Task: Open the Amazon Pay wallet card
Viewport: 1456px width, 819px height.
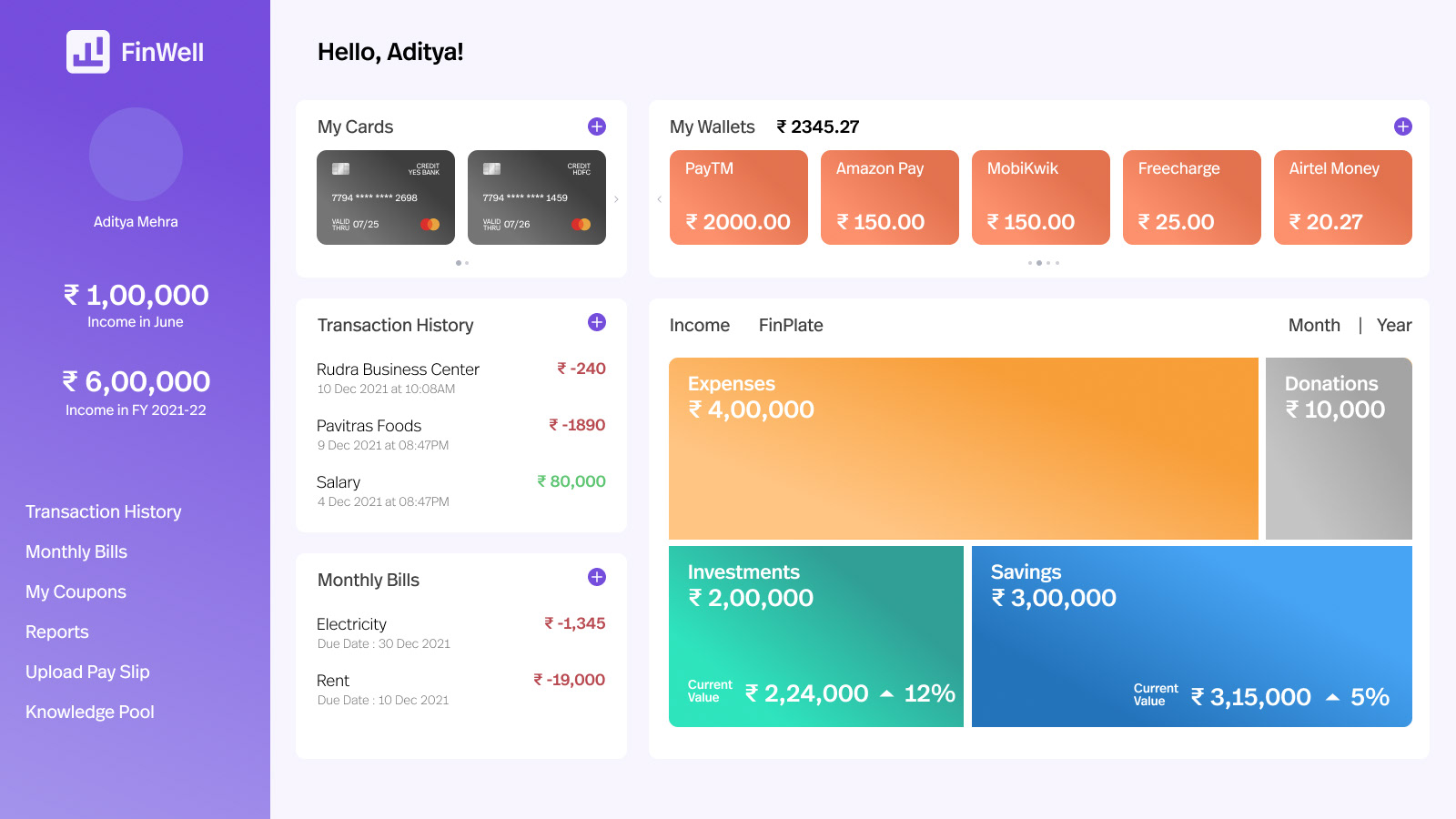Action: tap(890, 197)
